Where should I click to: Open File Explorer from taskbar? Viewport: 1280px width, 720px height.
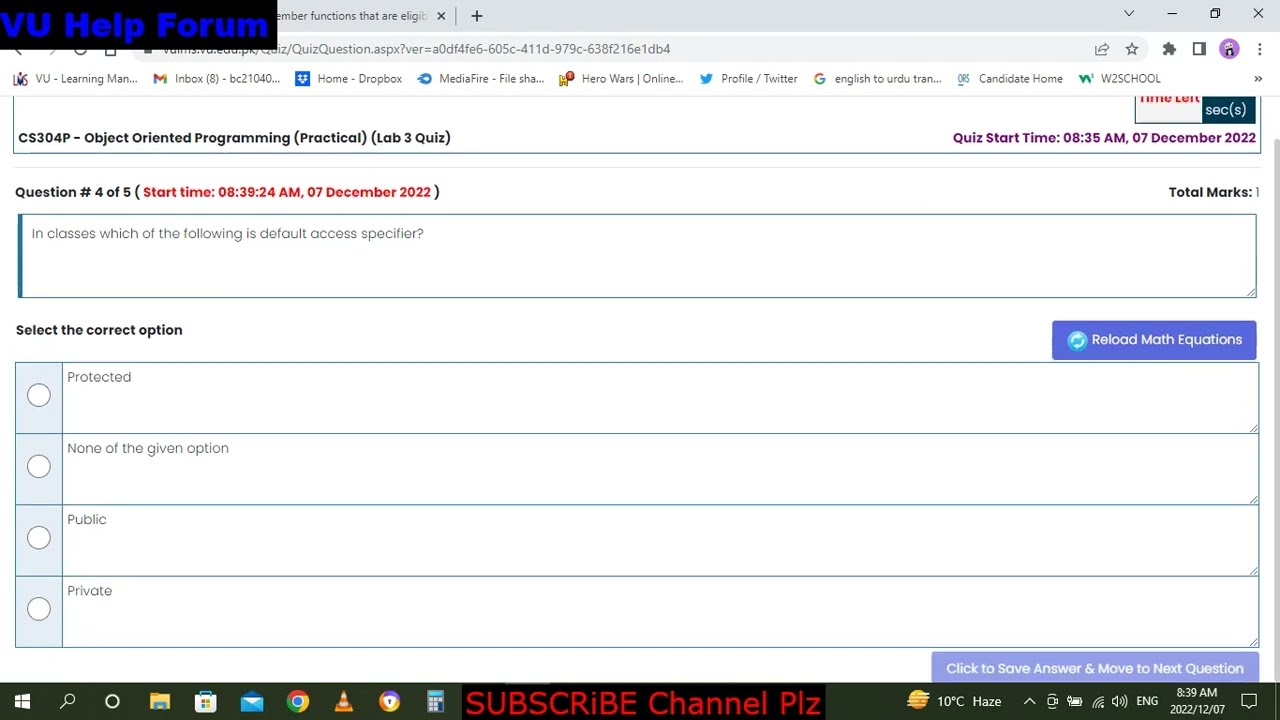pyautogui.click(x=160, y=702)
